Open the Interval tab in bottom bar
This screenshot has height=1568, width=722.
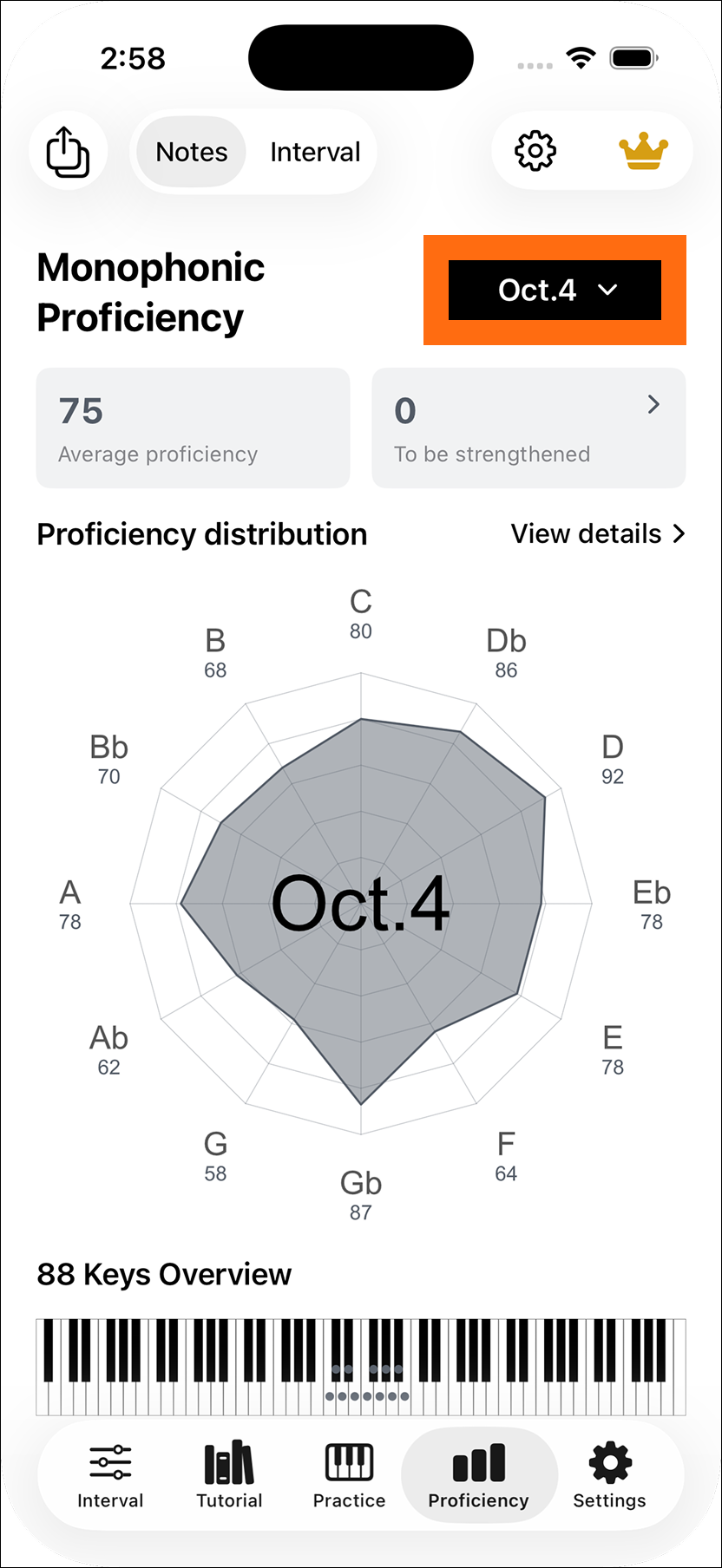(x=110, y=1477)
